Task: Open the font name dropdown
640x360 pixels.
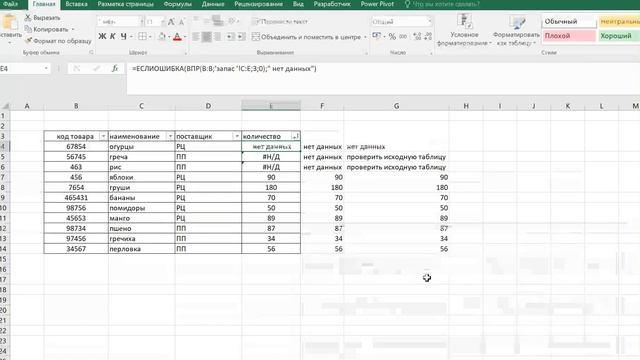Action: click(141, 22)
